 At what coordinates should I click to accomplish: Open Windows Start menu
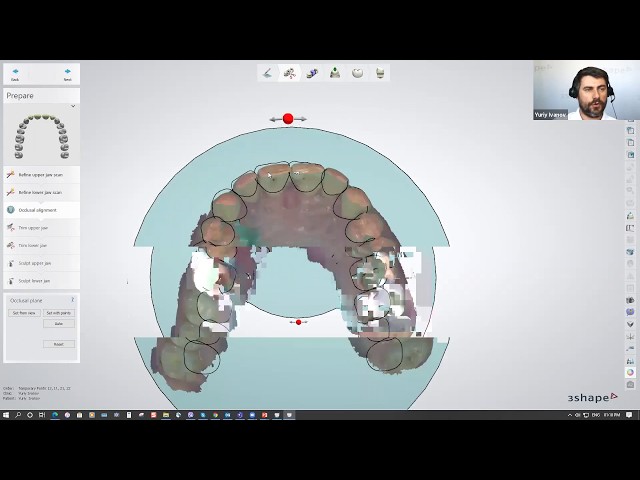[x=6, y=415]
